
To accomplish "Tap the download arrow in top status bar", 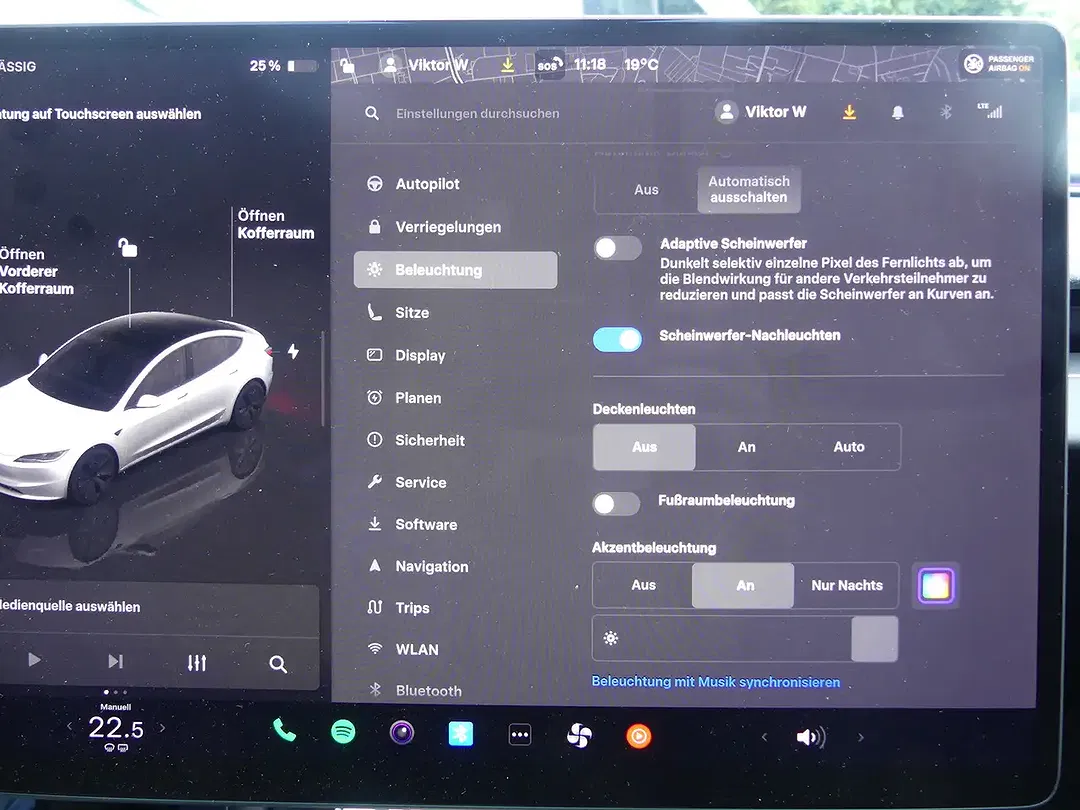I will 508,65.
